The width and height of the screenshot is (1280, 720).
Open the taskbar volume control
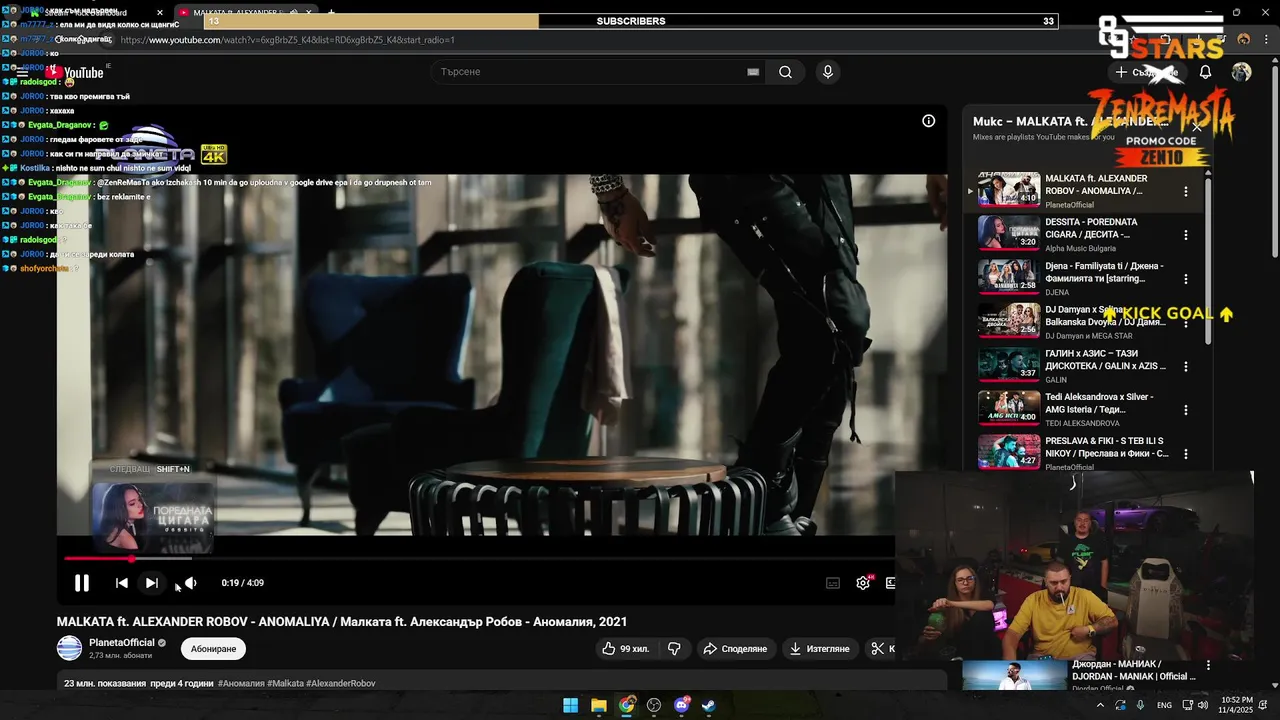tap(1202, 705)
